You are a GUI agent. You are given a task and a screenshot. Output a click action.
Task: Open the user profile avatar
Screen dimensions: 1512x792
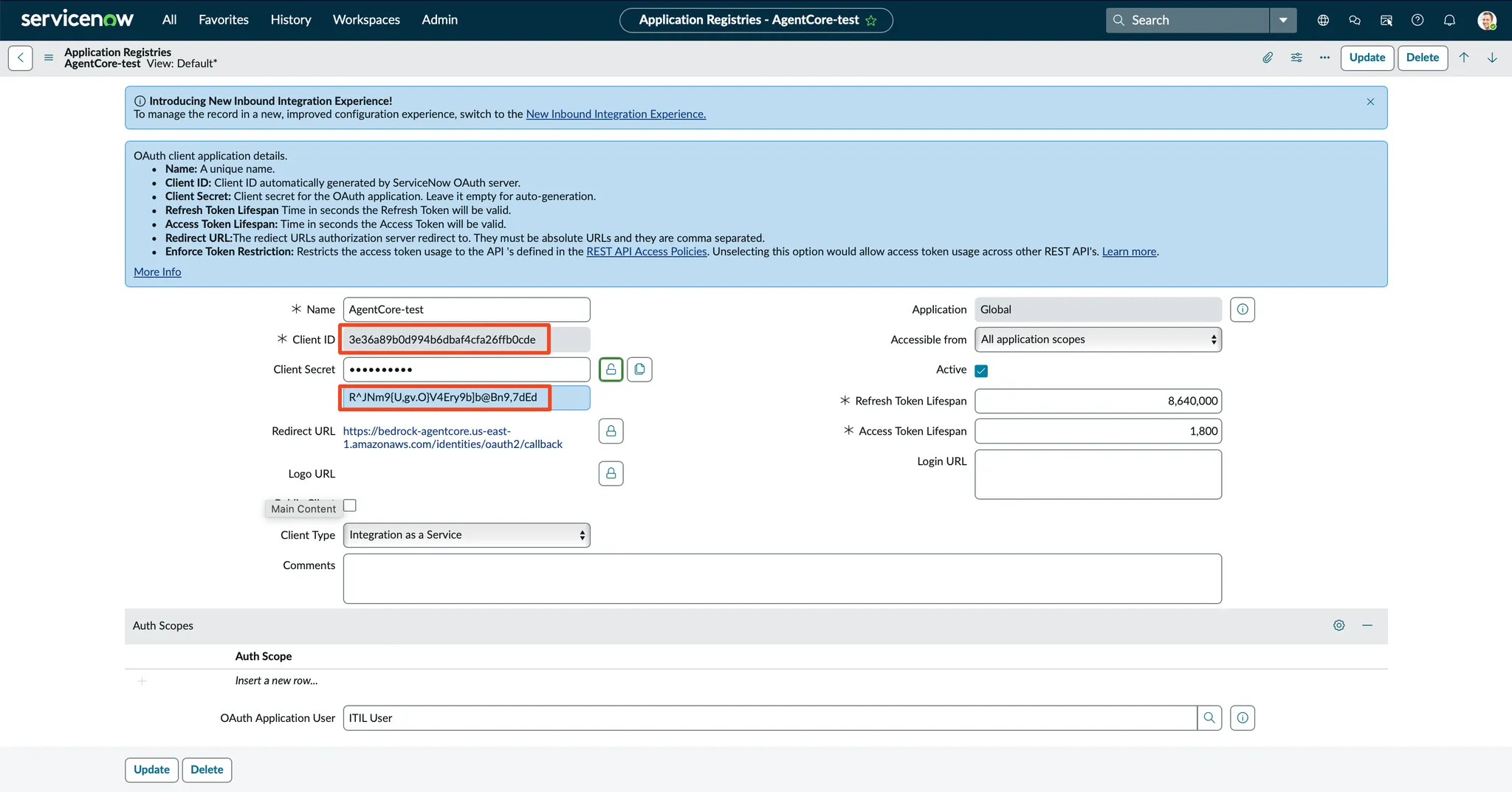click(x=1487, y=21)
